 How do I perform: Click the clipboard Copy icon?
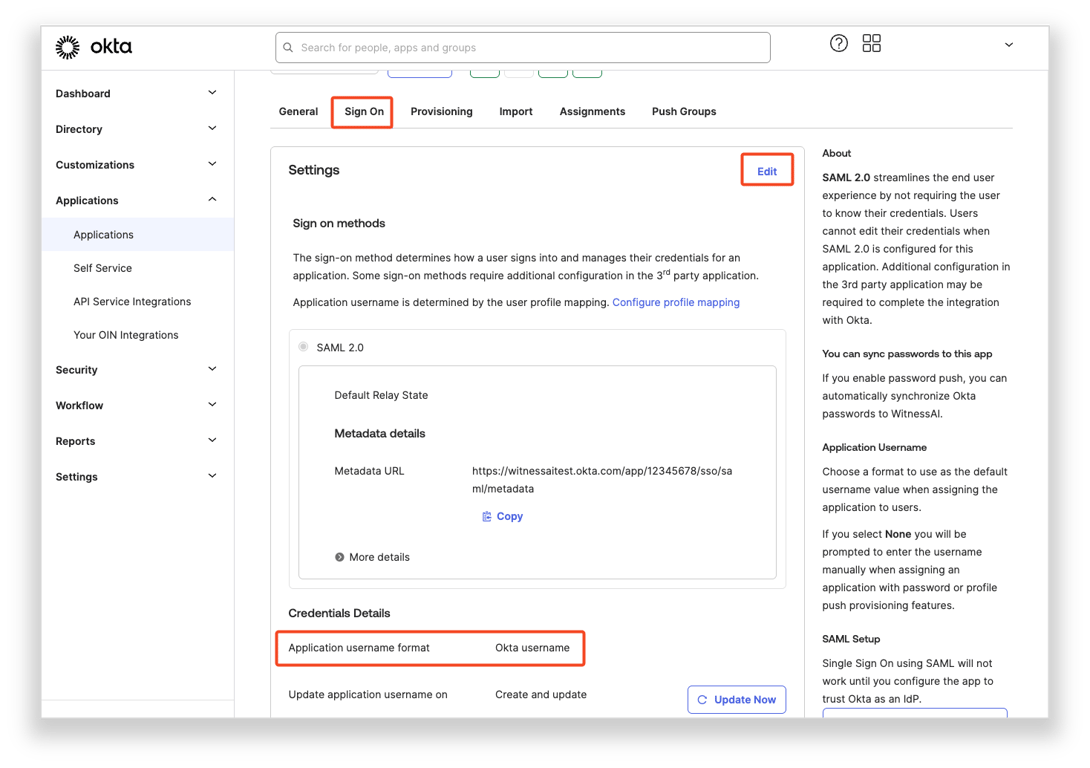coord(487,517)
